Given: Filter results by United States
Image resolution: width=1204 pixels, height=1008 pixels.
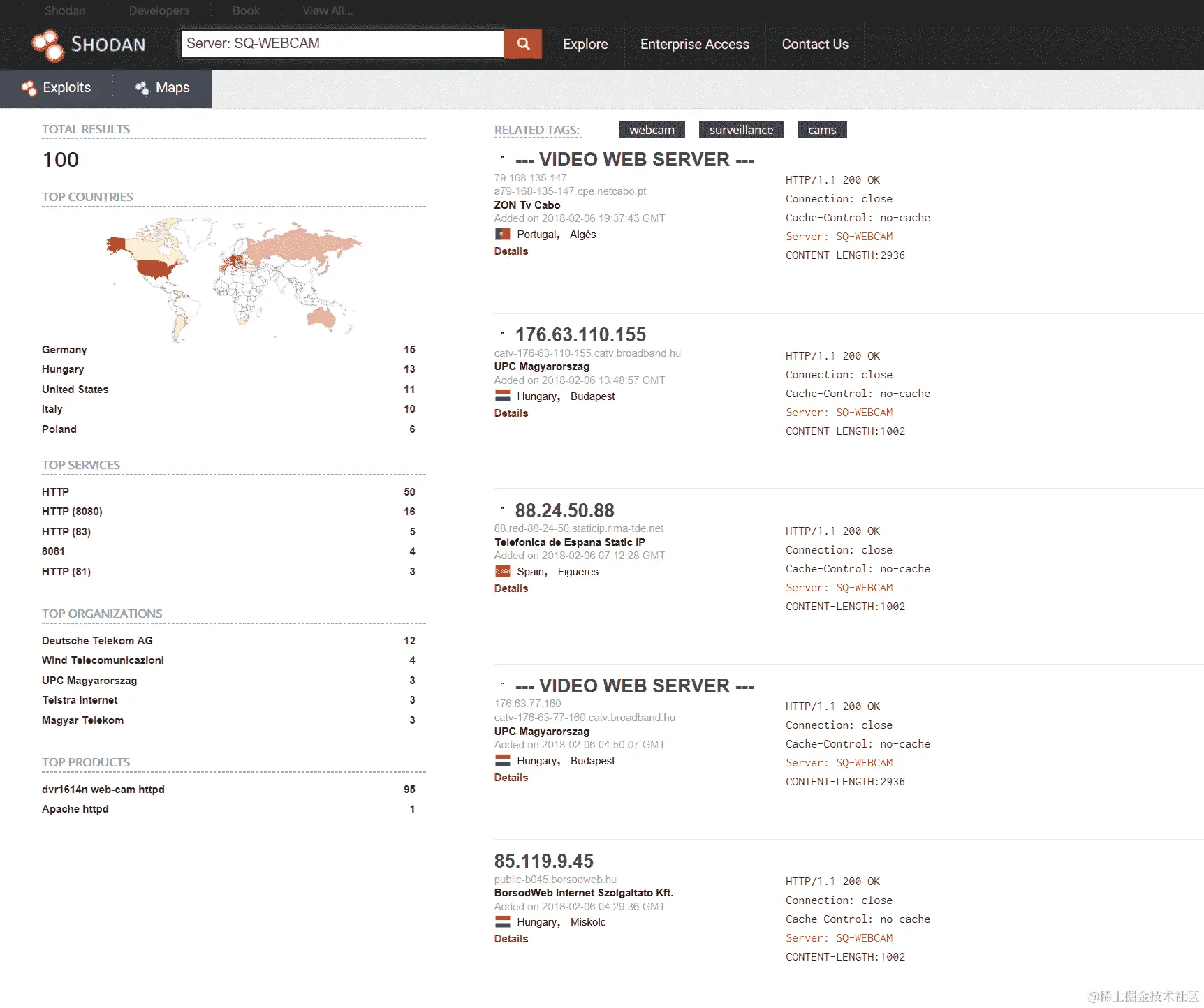Looking at the screenshot, I should [x=75, y=390].
